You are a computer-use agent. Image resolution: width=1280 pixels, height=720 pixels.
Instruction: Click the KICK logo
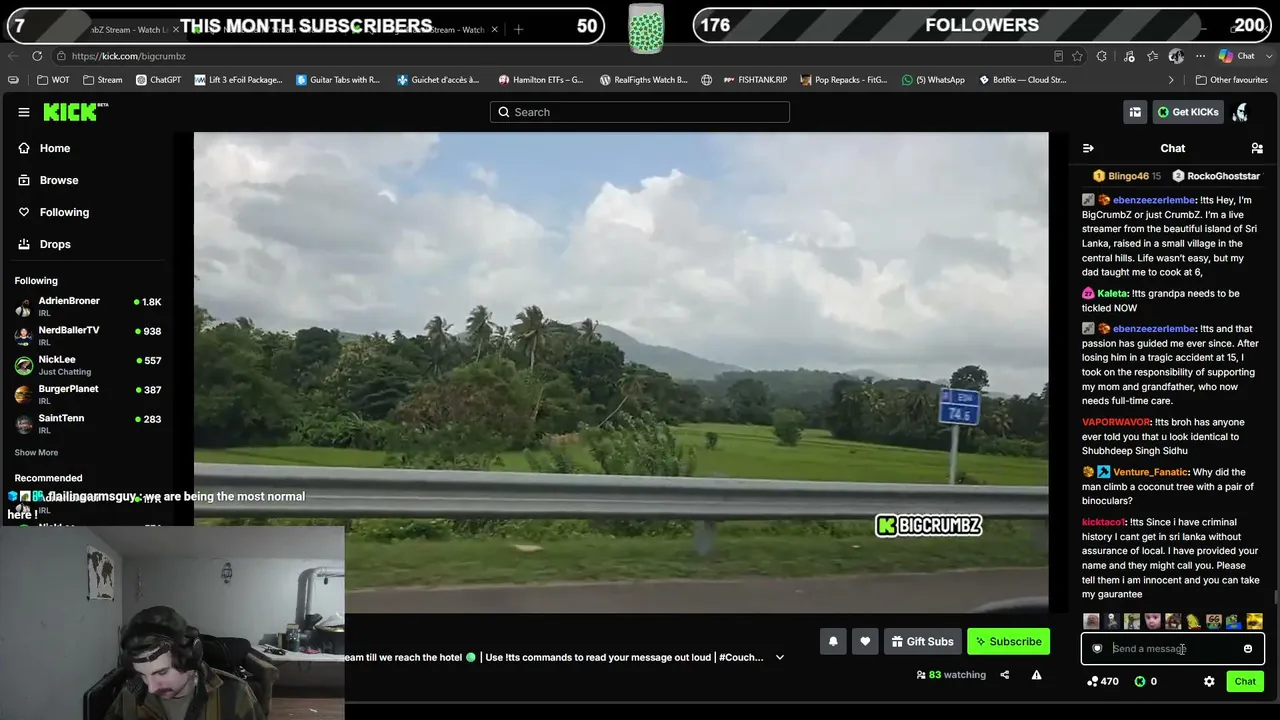click(x=75, y=112)
